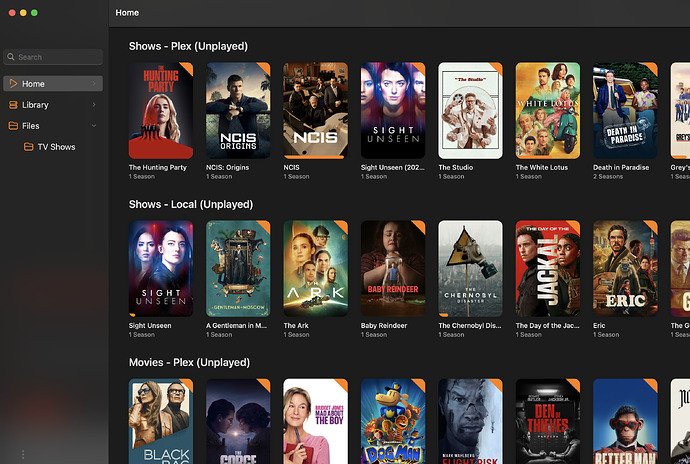
Task: Click the '2 Seasons' label
Action: click(608, 177)
